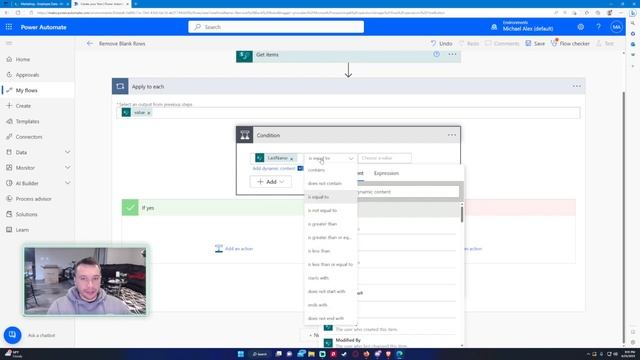Open Condition more options ellipsis

coord(451,135)
